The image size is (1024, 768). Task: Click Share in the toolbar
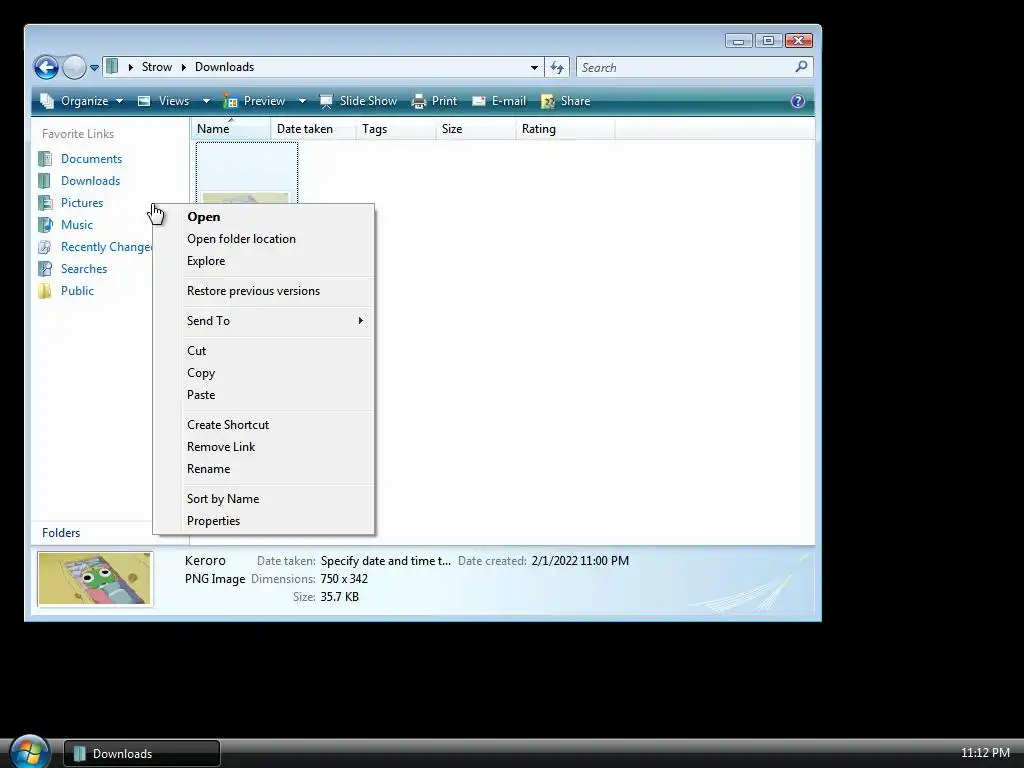tap(566, 101)
